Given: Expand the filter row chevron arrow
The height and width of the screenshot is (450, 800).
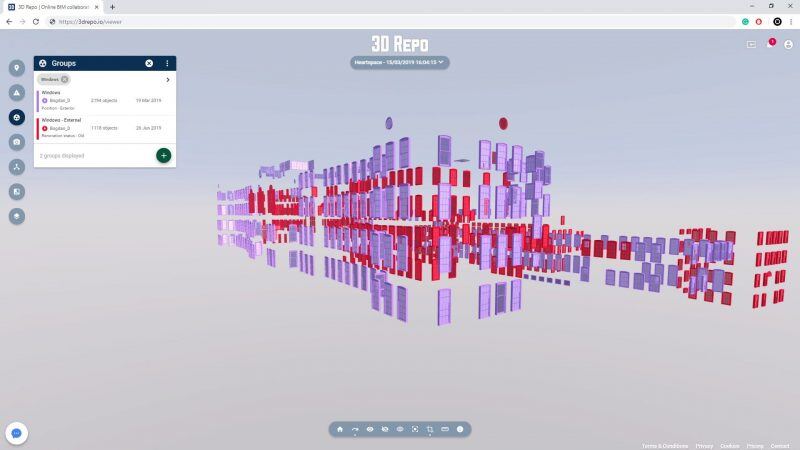Looking at the screenshot, I should (x=168, y=80).
